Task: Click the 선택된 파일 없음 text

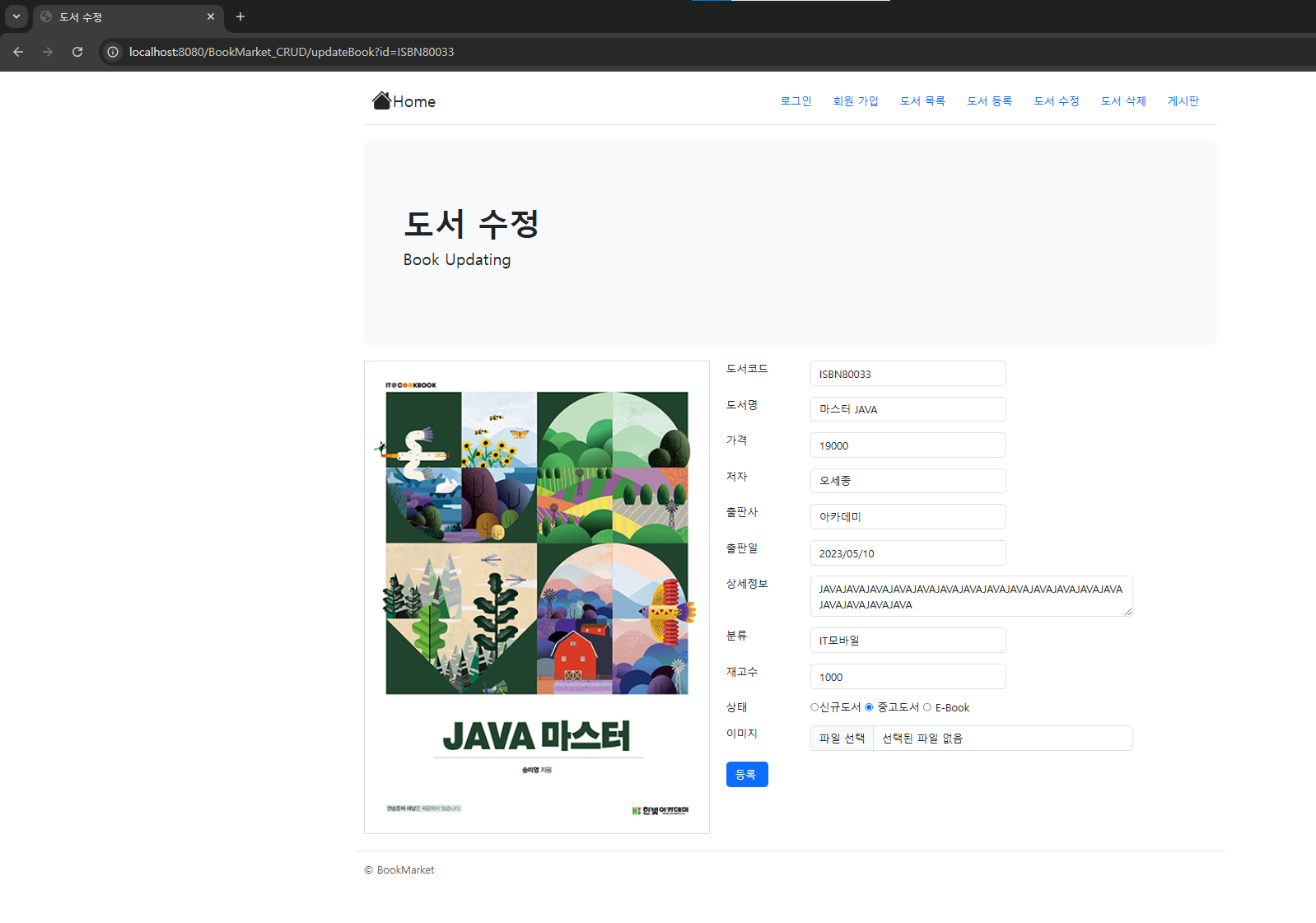Action: (x=922, y=739)
